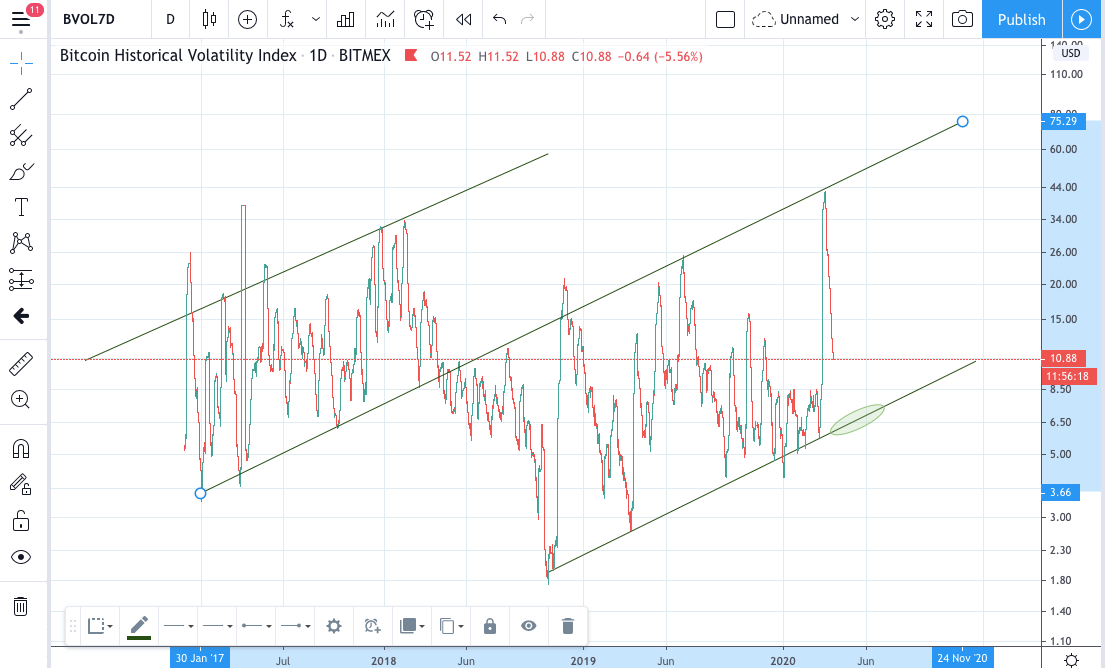
Task: Click the 30 Jan '17 date label
Action: pos(199,658)
